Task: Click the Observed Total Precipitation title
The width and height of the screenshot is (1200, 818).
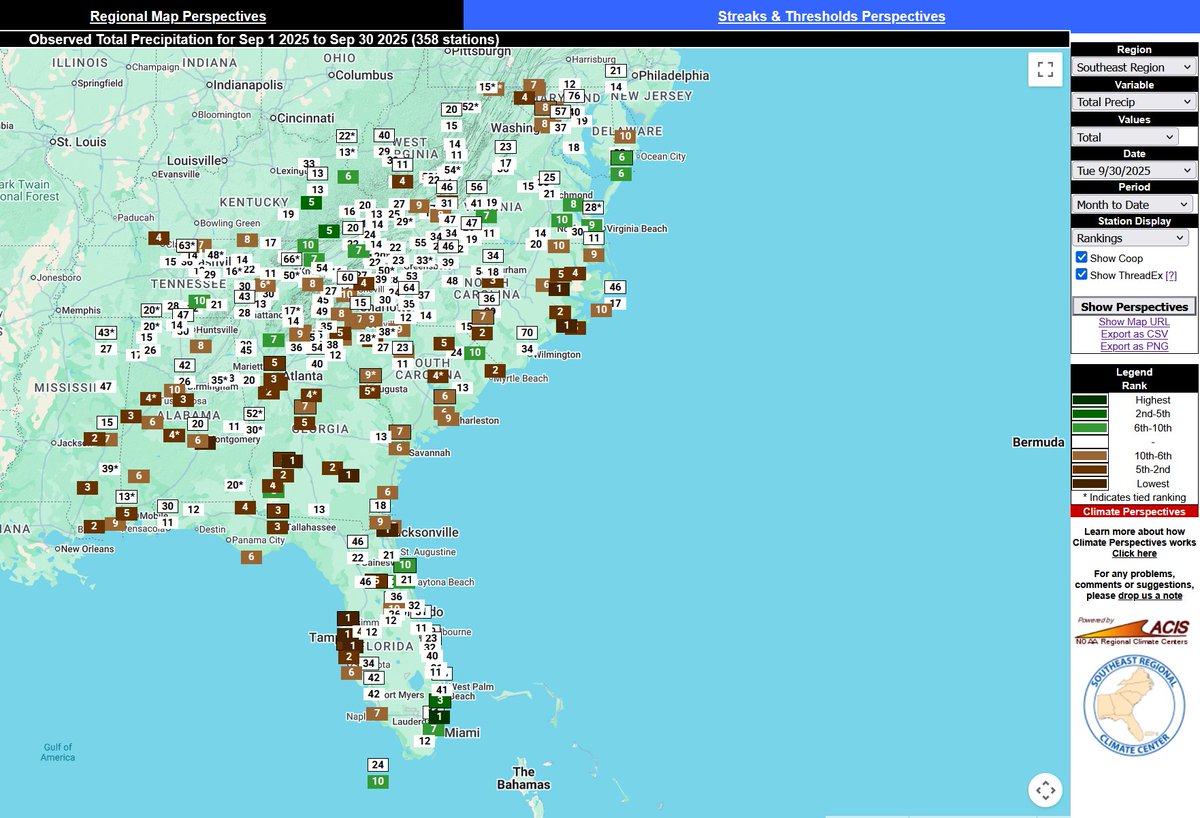Action: point(264,39)
